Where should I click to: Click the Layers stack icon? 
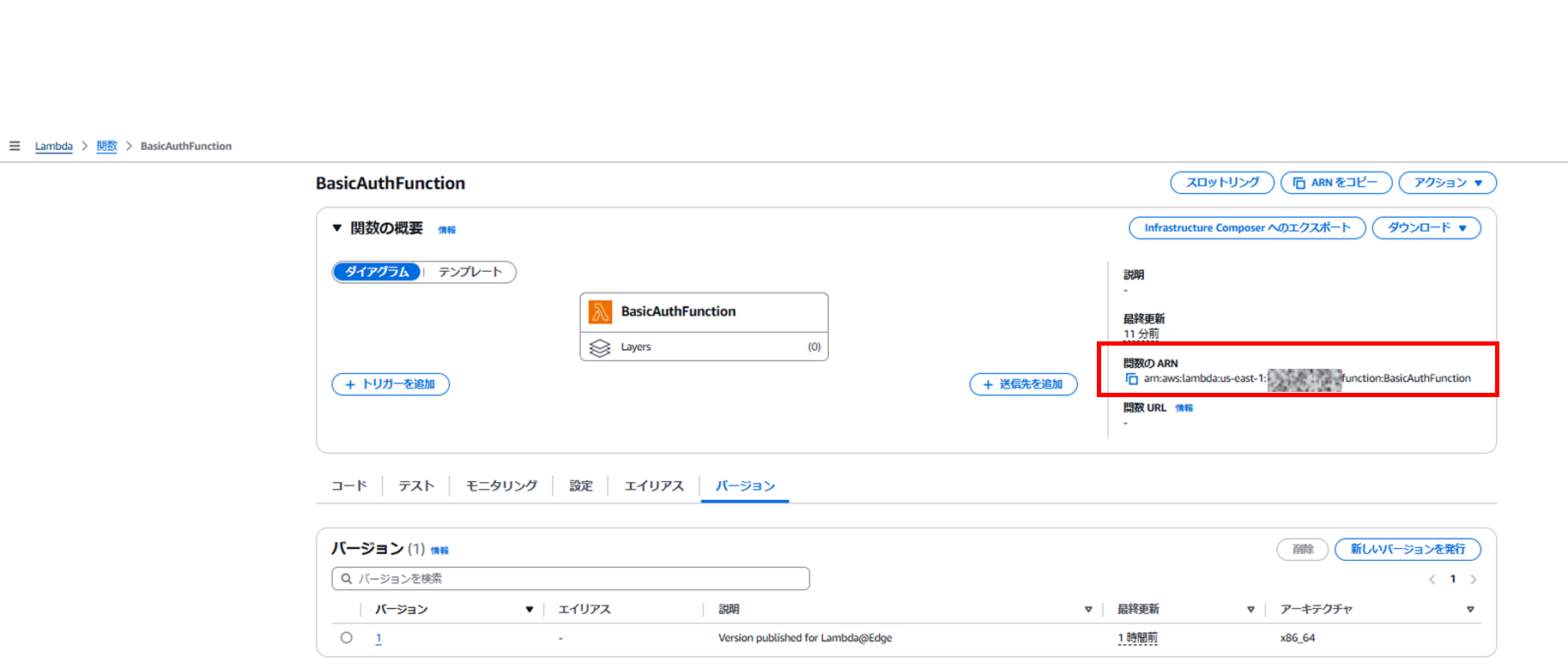point(600,347)
